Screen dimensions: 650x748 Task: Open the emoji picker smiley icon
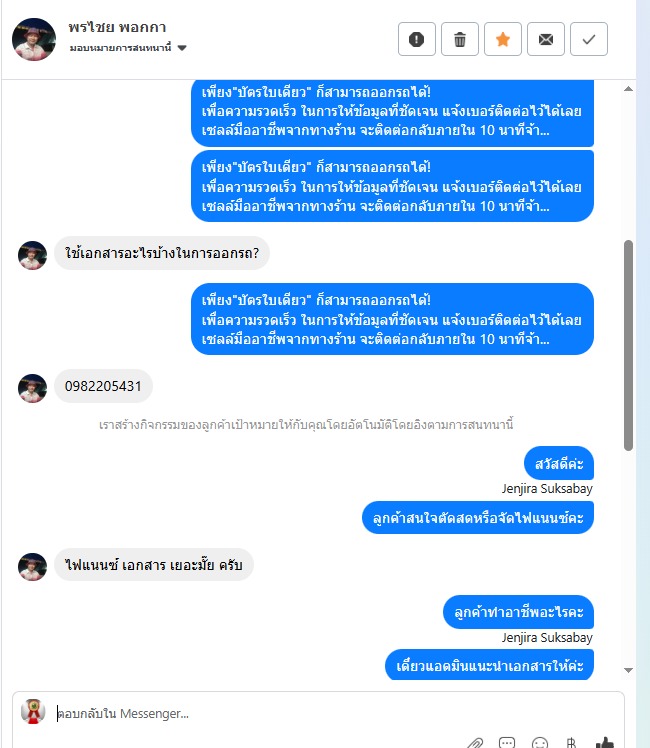point(539,743)
